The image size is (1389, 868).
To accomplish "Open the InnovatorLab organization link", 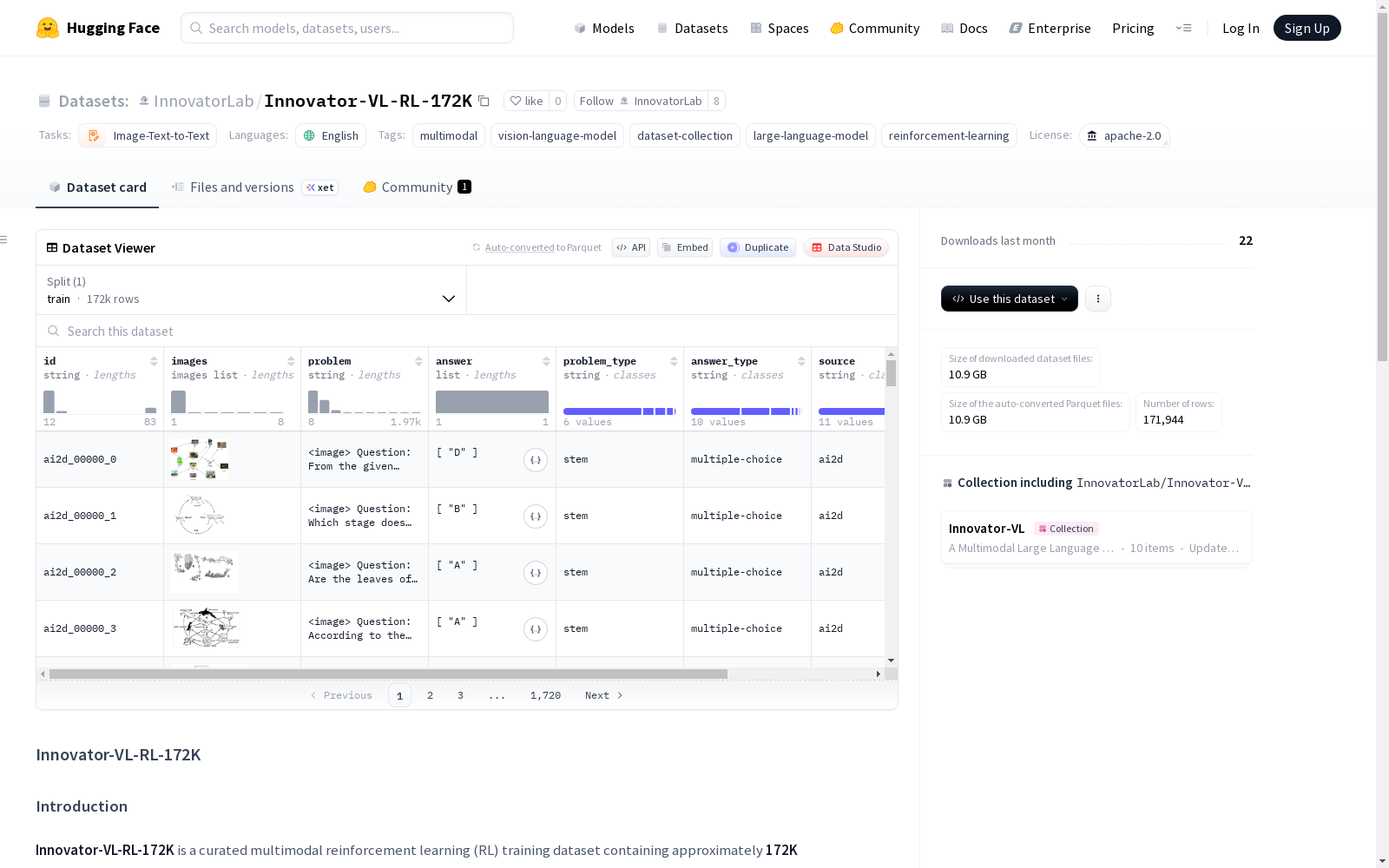I will 203,101.
